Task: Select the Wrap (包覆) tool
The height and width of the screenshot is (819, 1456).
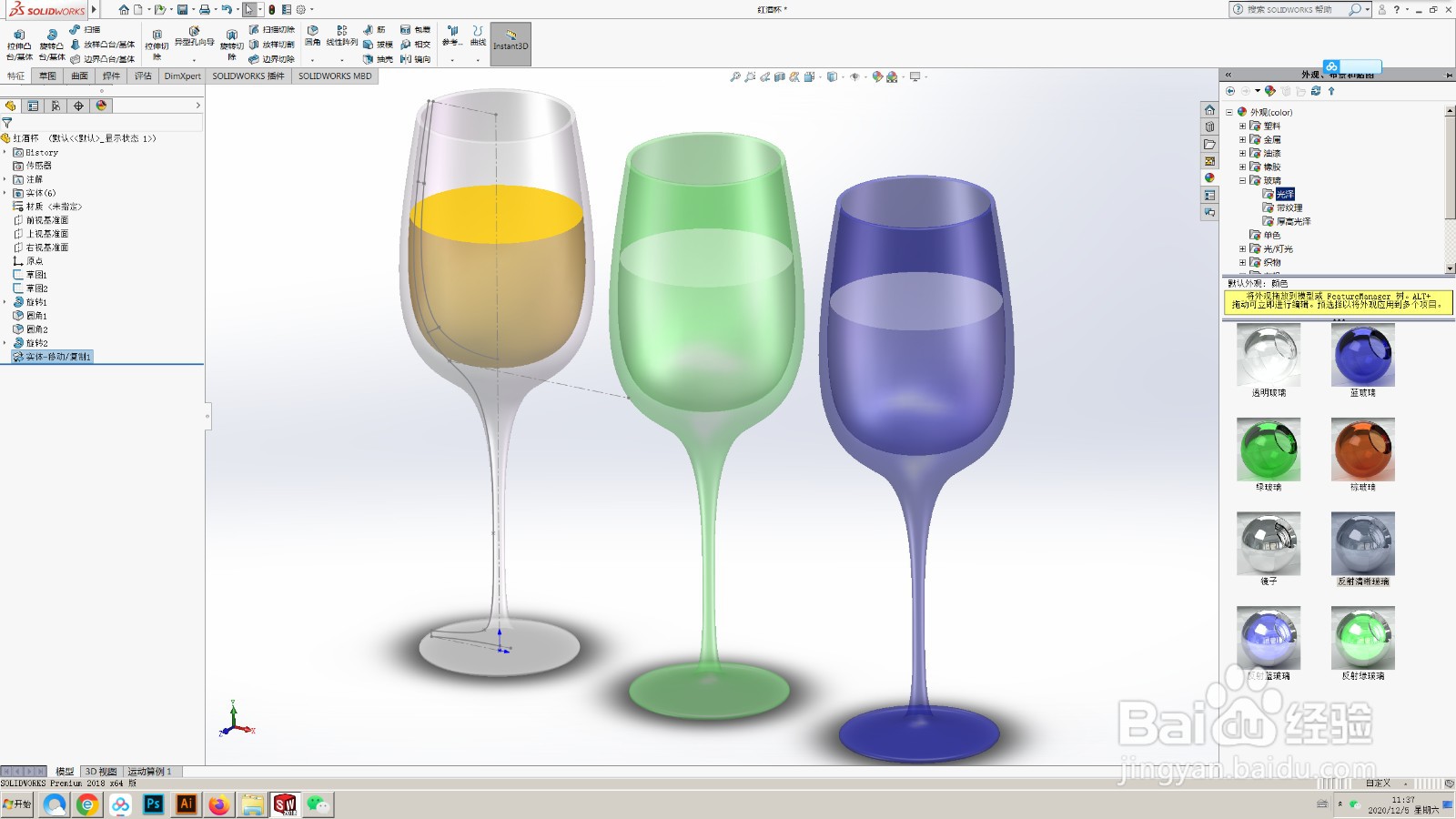Action: click(x=415, y=30)
